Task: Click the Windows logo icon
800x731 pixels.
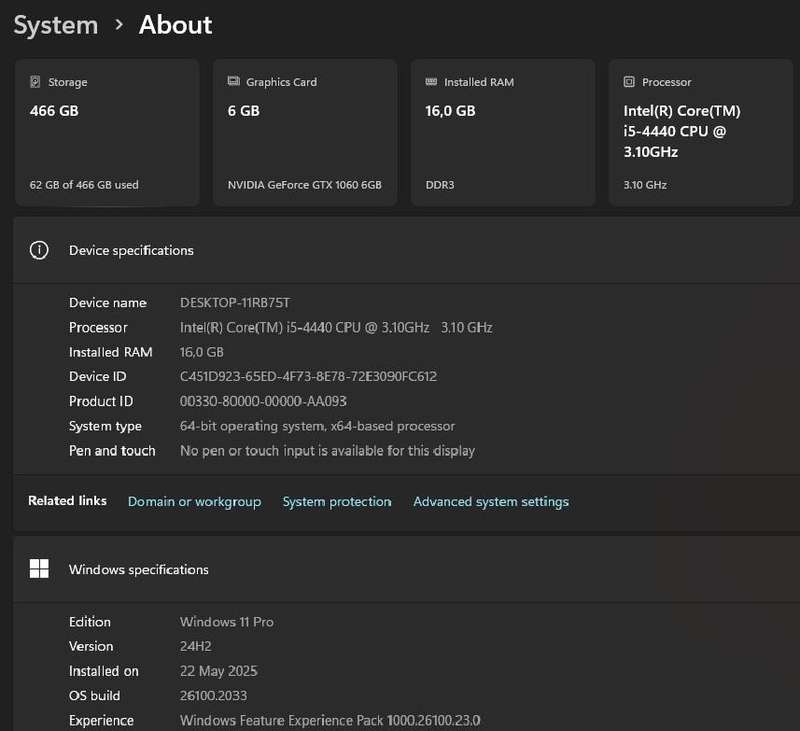Action: point(39,568)
